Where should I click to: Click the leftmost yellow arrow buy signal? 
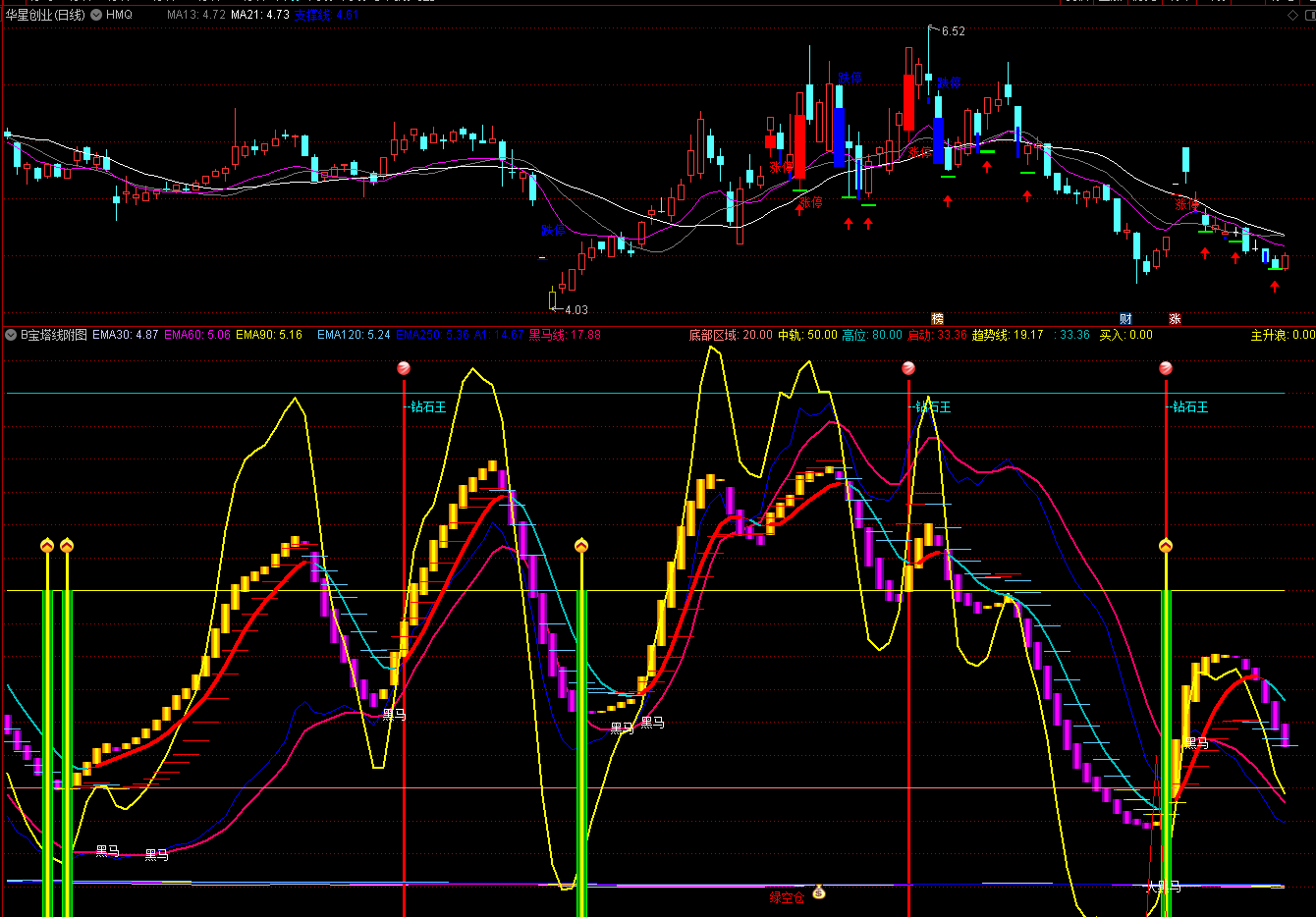(47, 545)
